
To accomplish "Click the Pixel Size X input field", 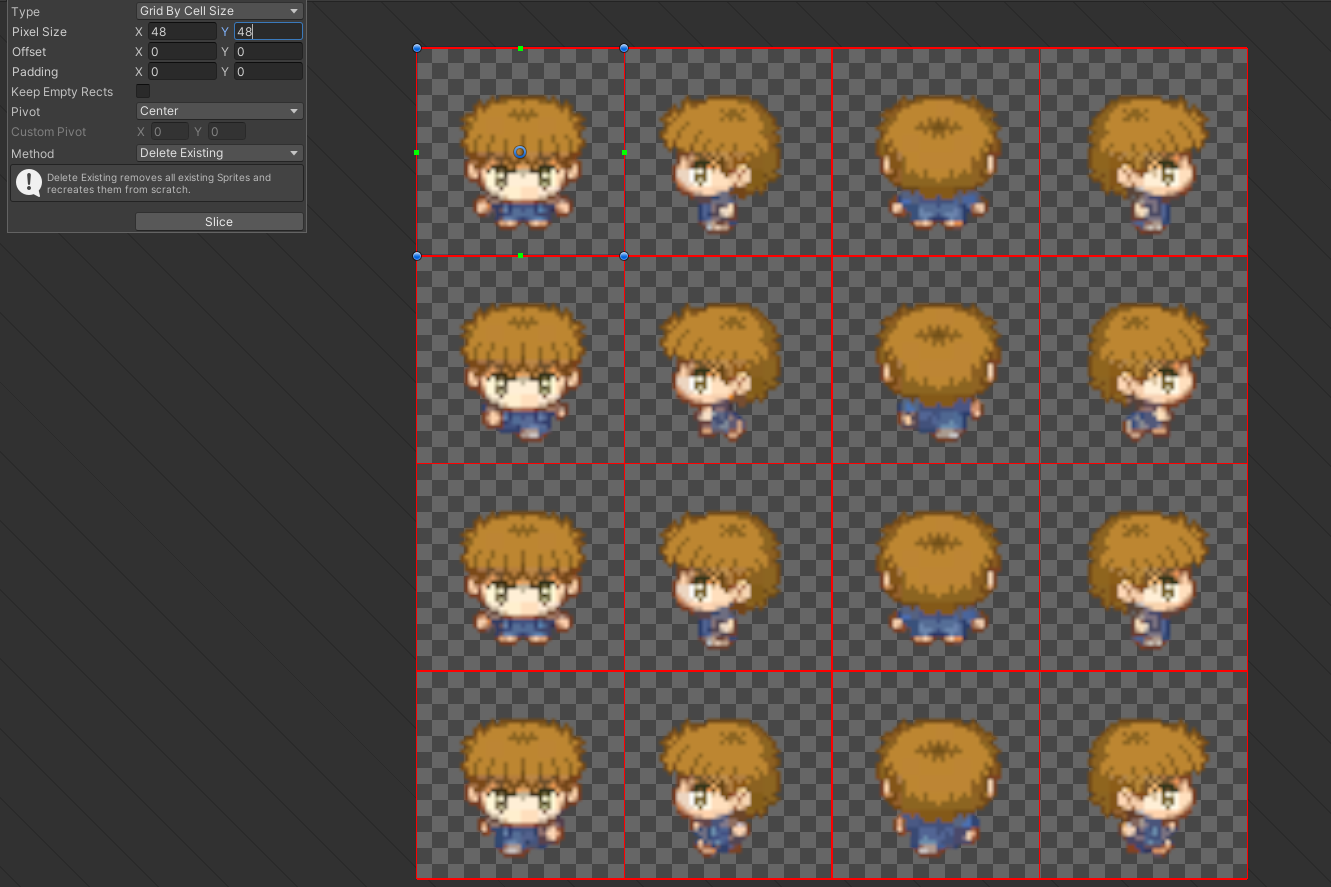I will [182, 32].
